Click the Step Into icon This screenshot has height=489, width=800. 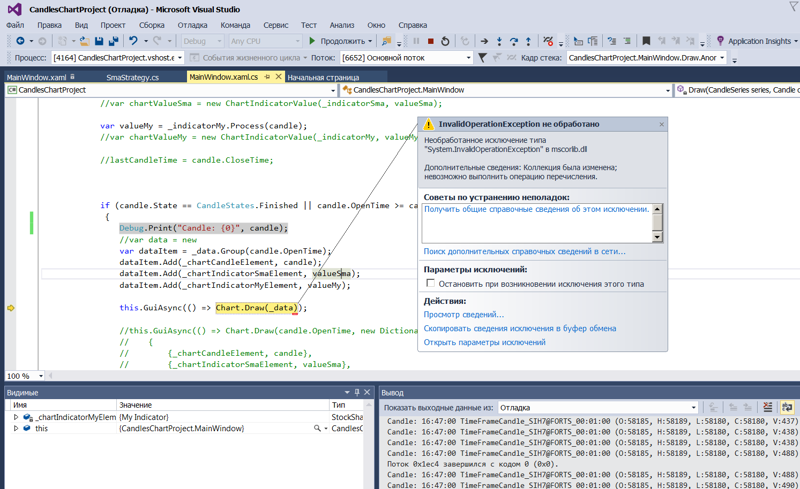click(x=499, y=41)
